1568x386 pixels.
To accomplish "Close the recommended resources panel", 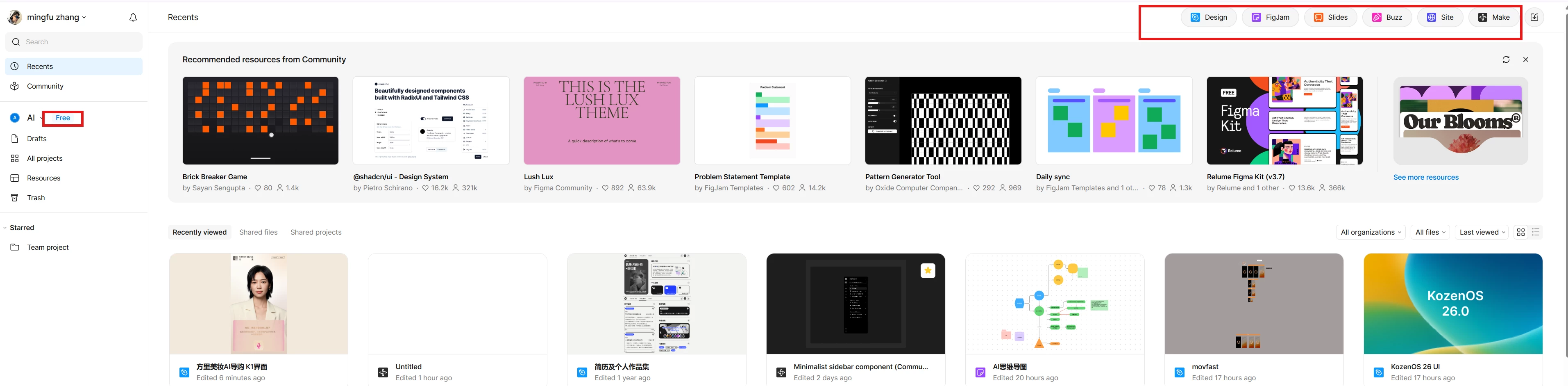I will (1525, 60).
